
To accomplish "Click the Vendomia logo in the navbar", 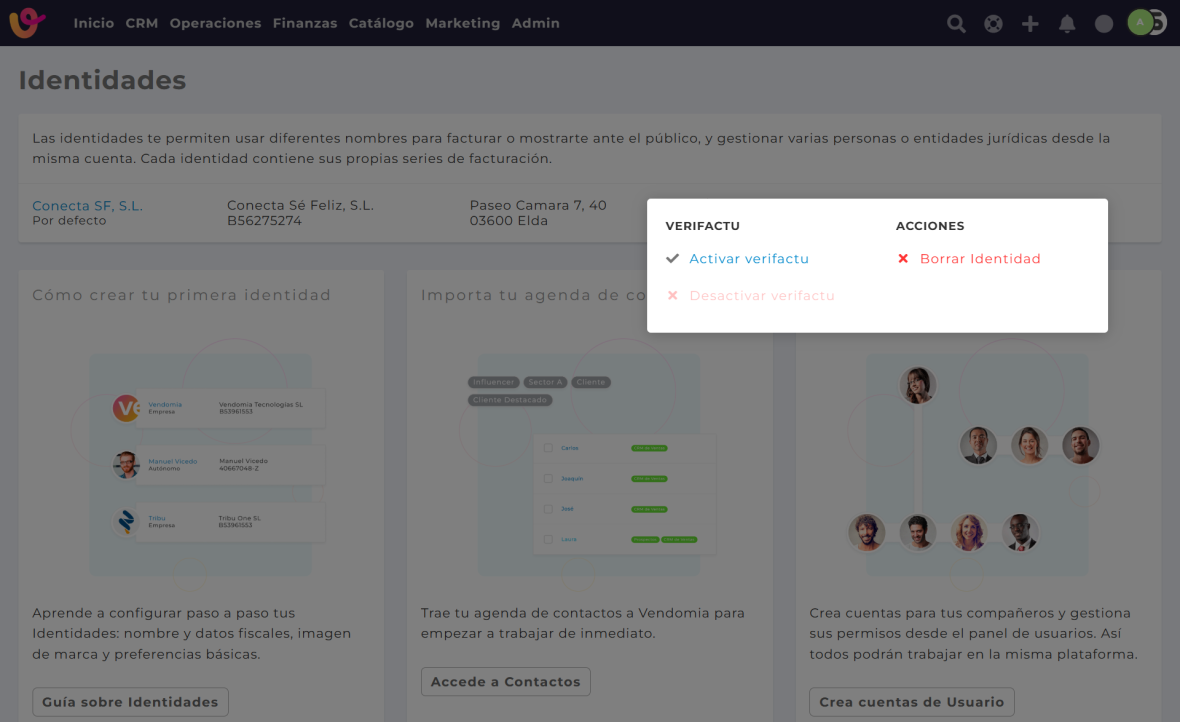I will click(x=27, y=23).
